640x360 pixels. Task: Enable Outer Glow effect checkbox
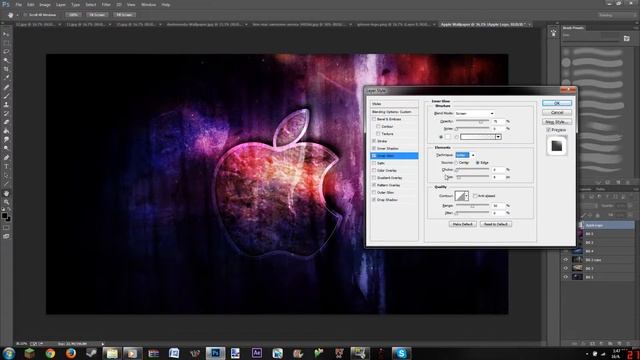373,192
